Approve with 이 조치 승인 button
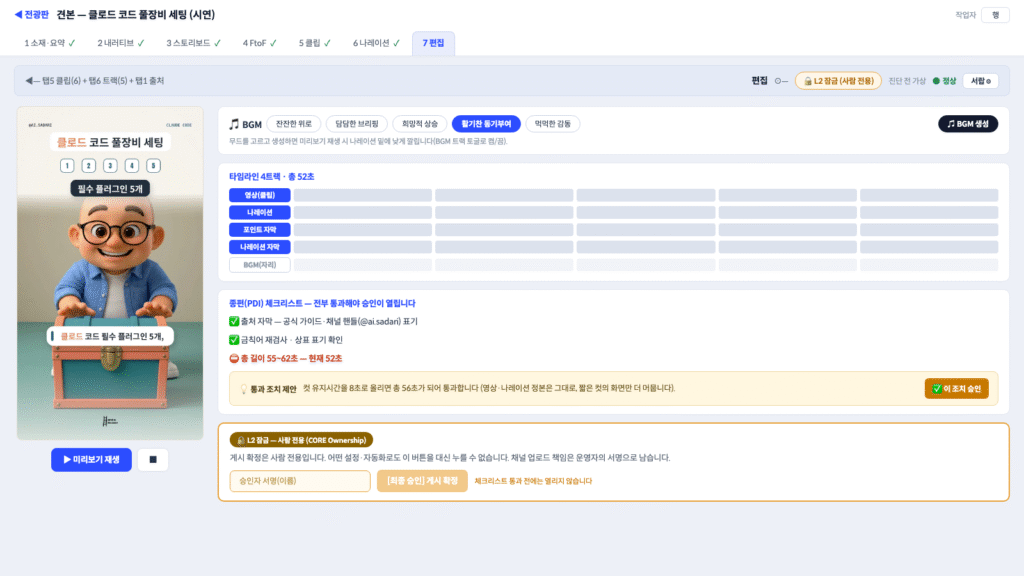Viewport: 1024px width, 576px height. click(956, 389)
